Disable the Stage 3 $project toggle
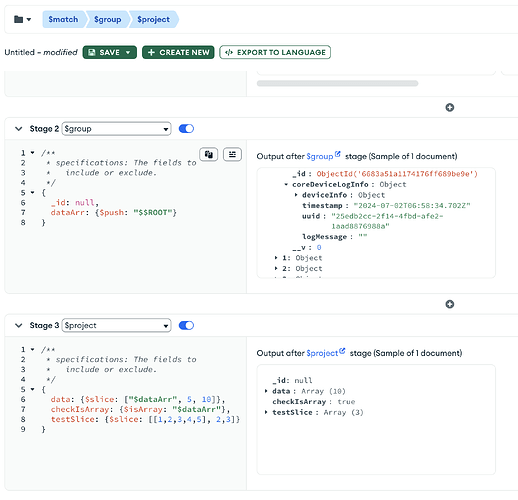 pyautogui.click(x=186, y=325)
